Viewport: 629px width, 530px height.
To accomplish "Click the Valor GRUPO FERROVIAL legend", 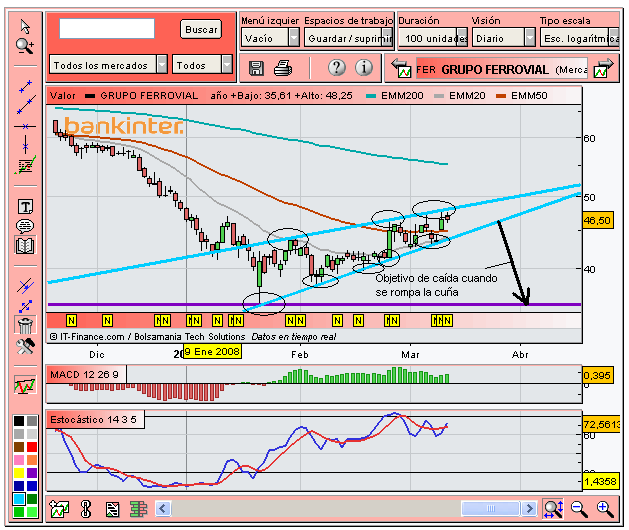I will [124, 95].
